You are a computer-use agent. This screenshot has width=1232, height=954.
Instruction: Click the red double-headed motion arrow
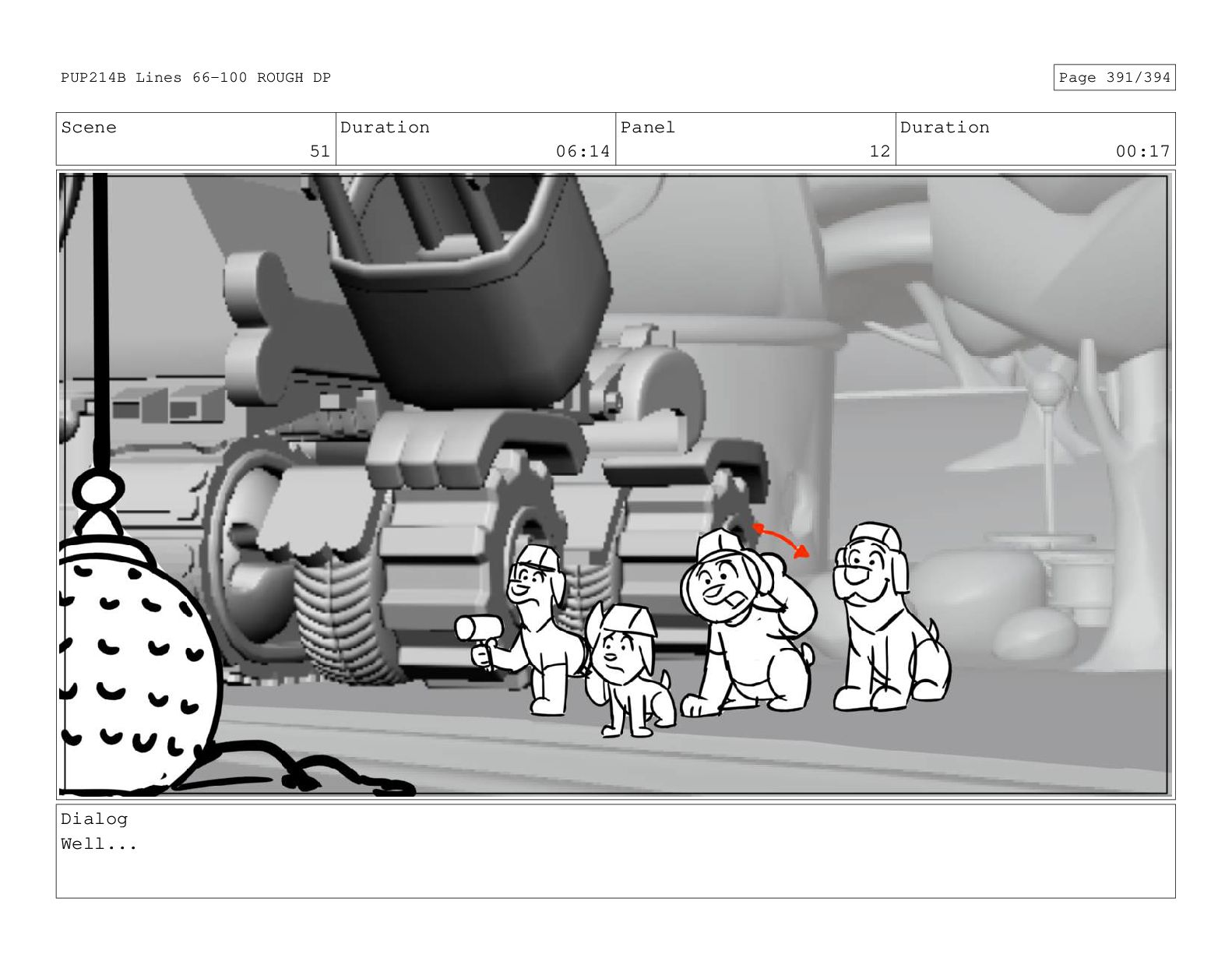780,540
